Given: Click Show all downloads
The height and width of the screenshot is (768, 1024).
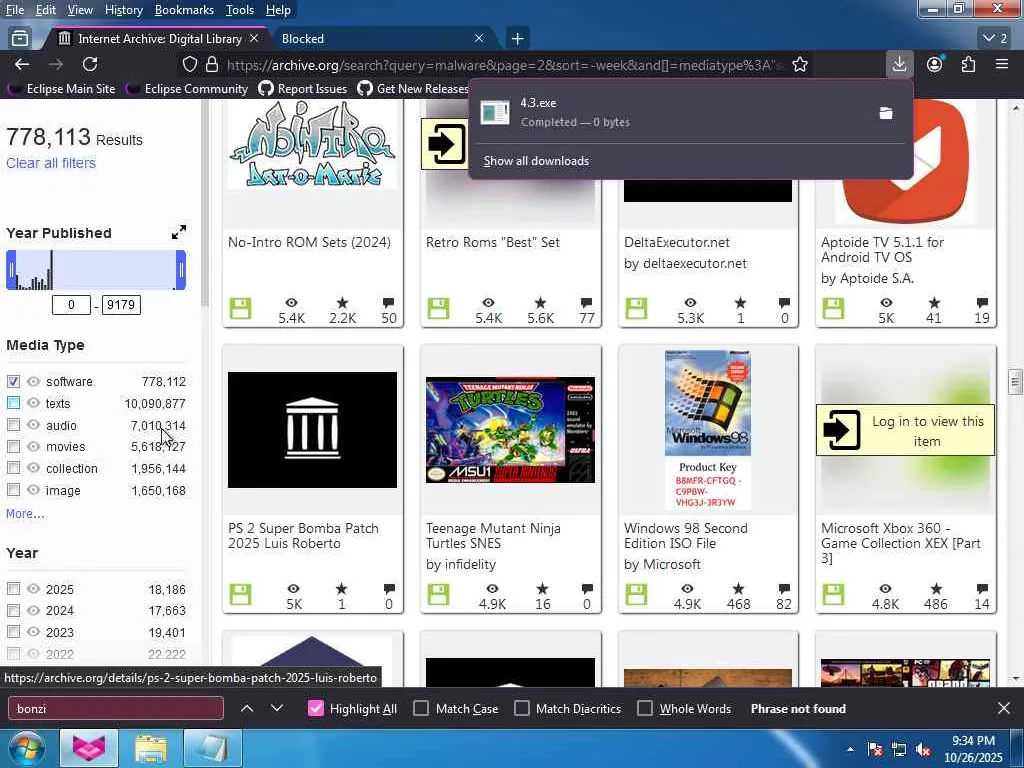Looking at the screenshot, I should tap(536, 161).
